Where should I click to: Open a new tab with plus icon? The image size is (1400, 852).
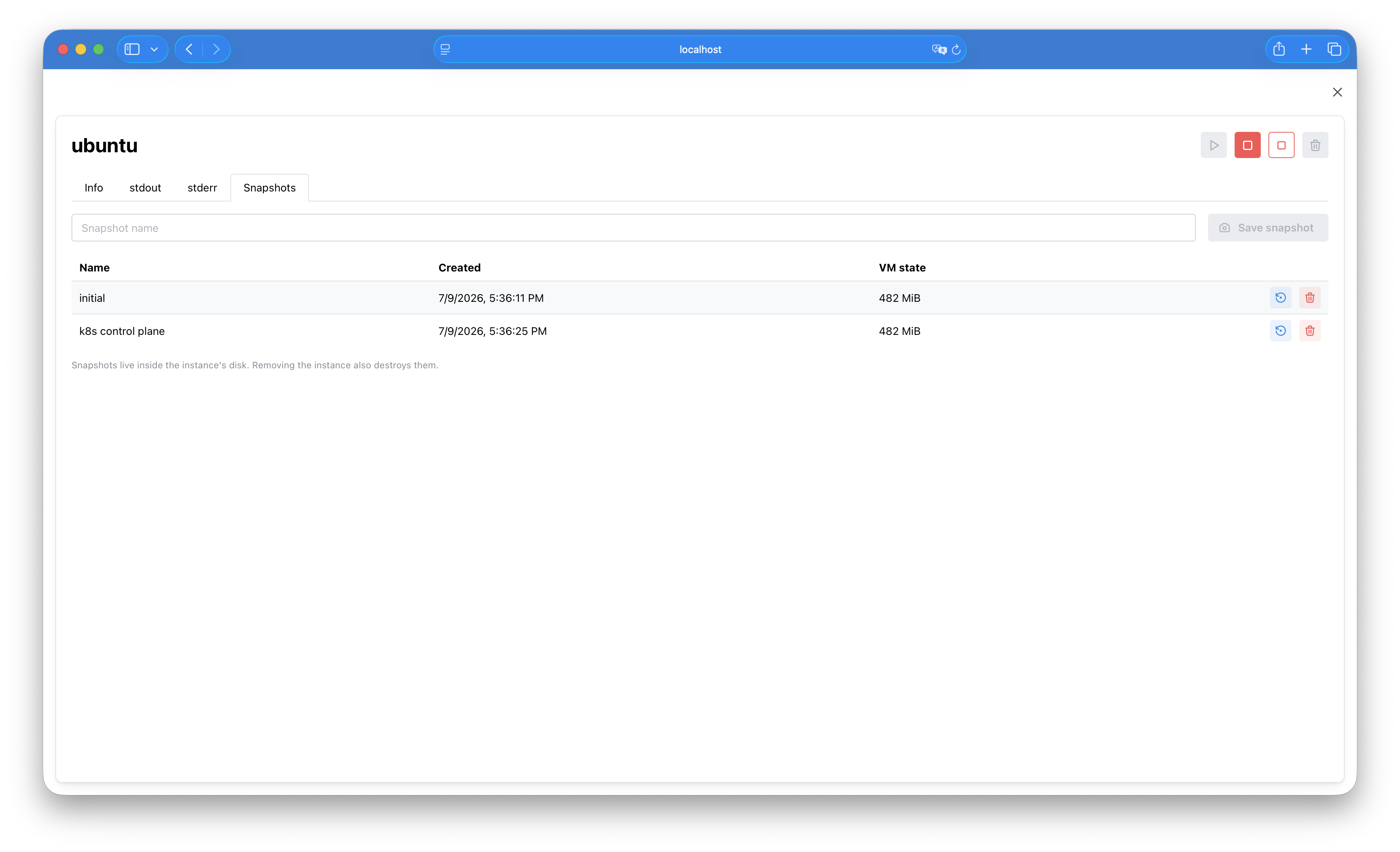(x=1306, y=50)
